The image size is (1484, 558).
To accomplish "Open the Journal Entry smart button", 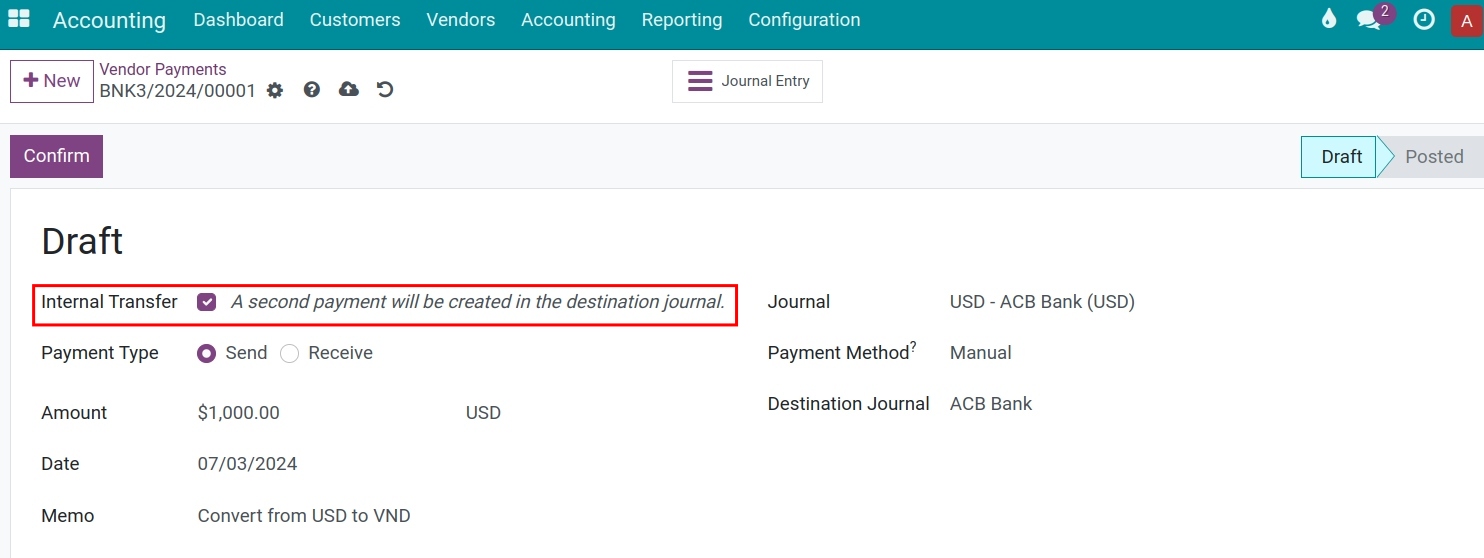I will pyautogui.click(x=747, y=81).
